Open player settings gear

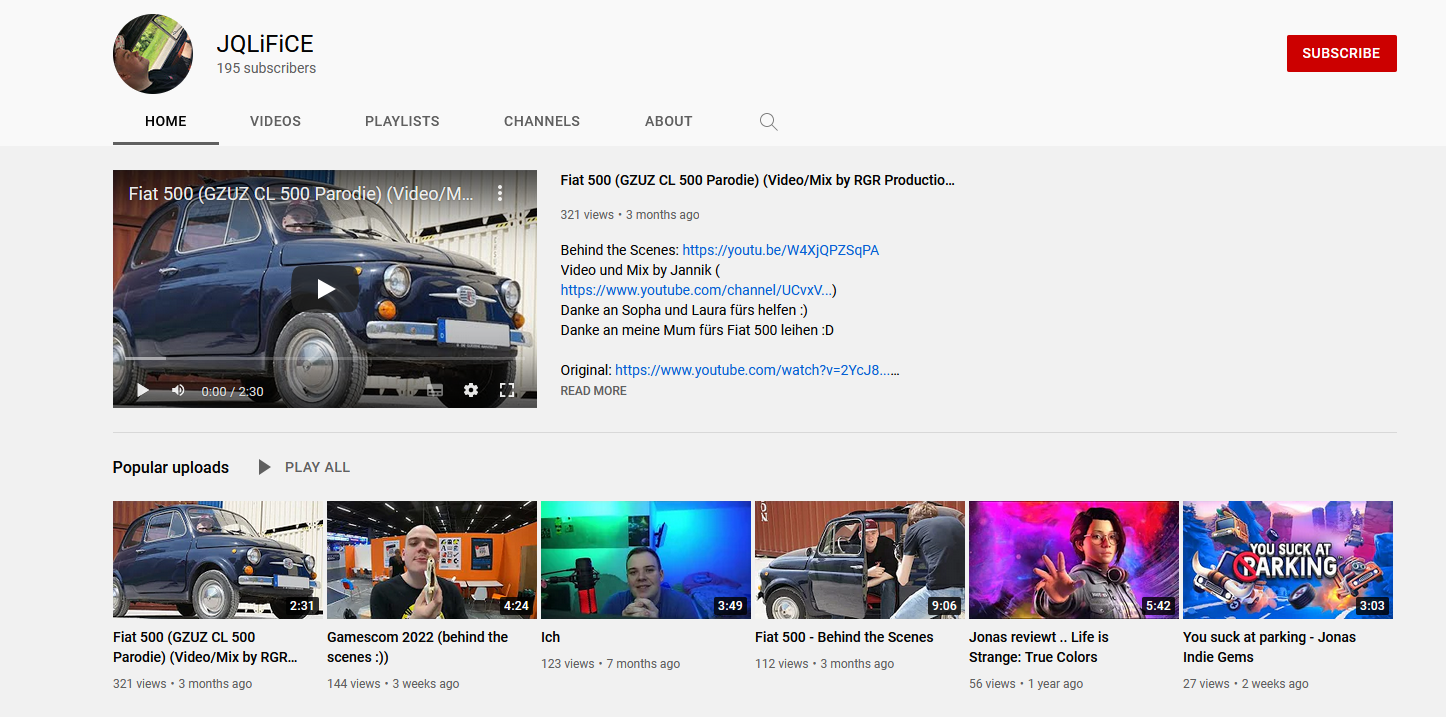(x=471, y=390)
